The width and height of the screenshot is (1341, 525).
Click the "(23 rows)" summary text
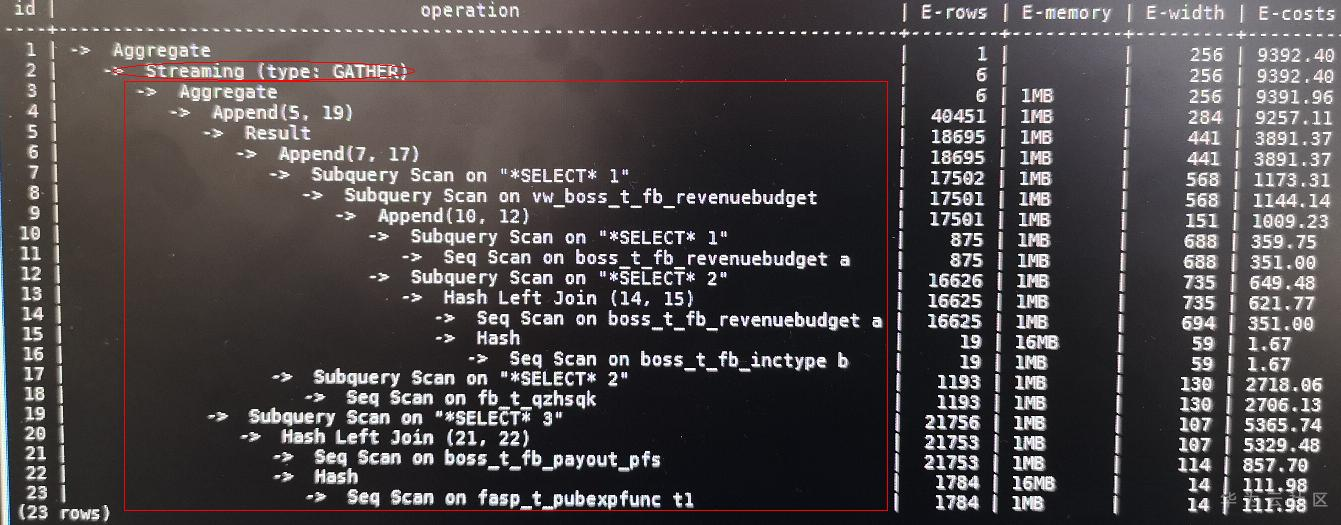tap(56, 513)
